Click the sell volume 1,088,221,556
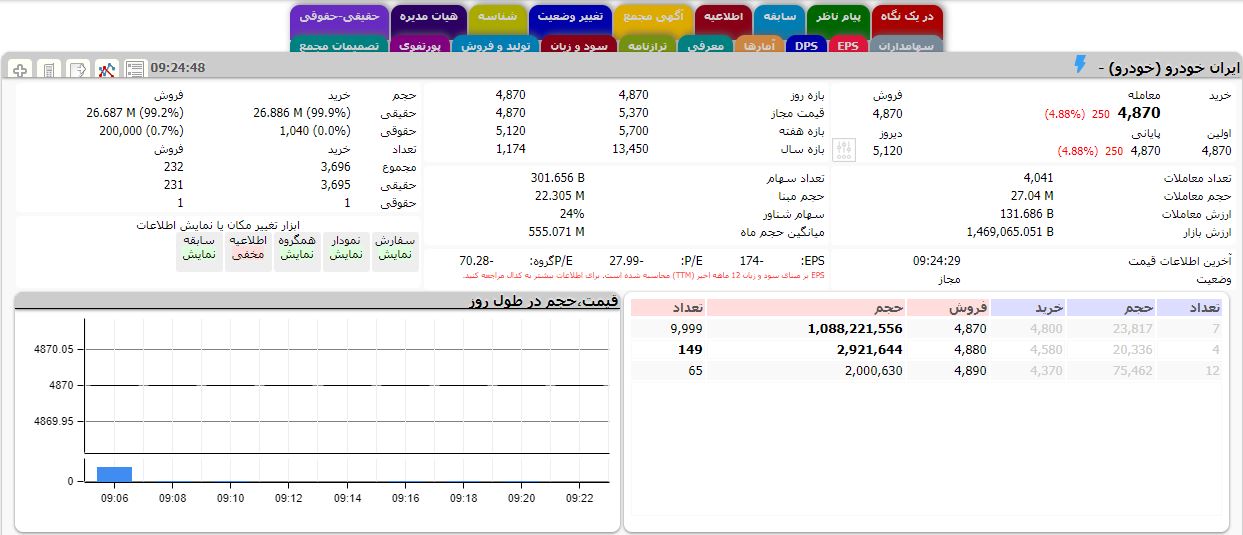Screen dimensions: 1243x535 point(855,328)
